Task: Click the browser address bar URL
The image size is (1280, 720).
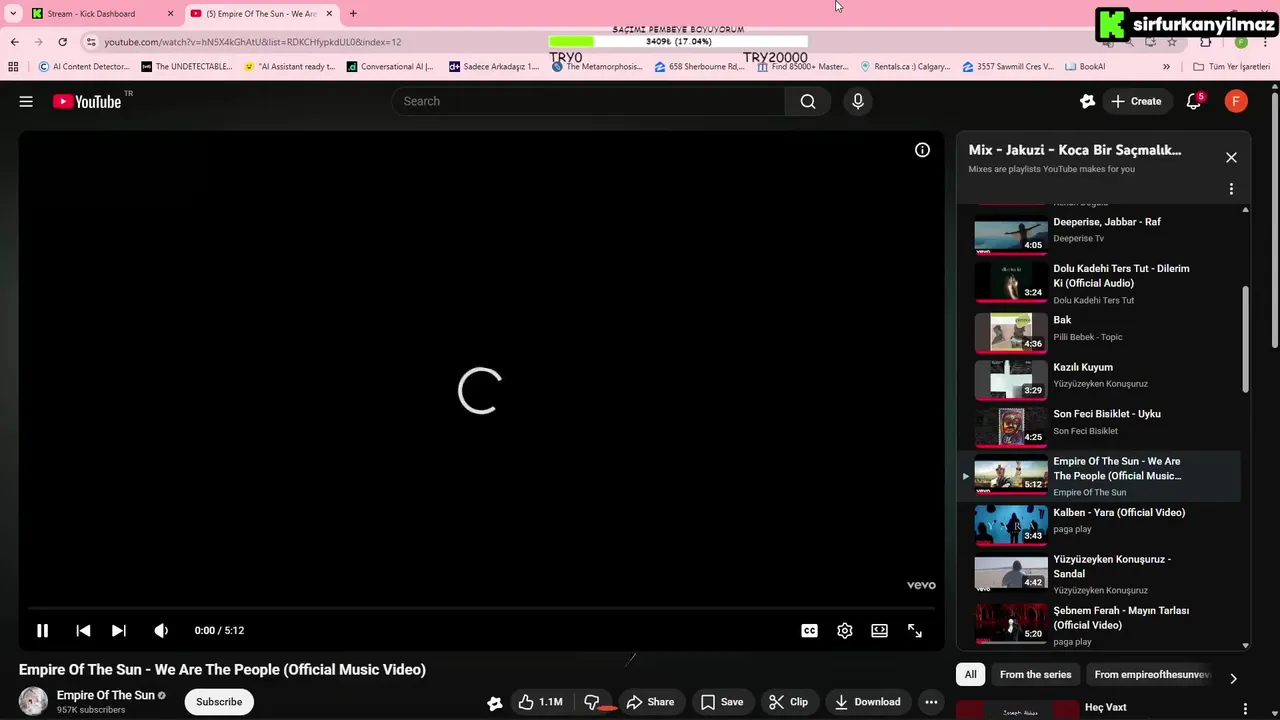Action: pyautogui.click(x=253, y=42)
